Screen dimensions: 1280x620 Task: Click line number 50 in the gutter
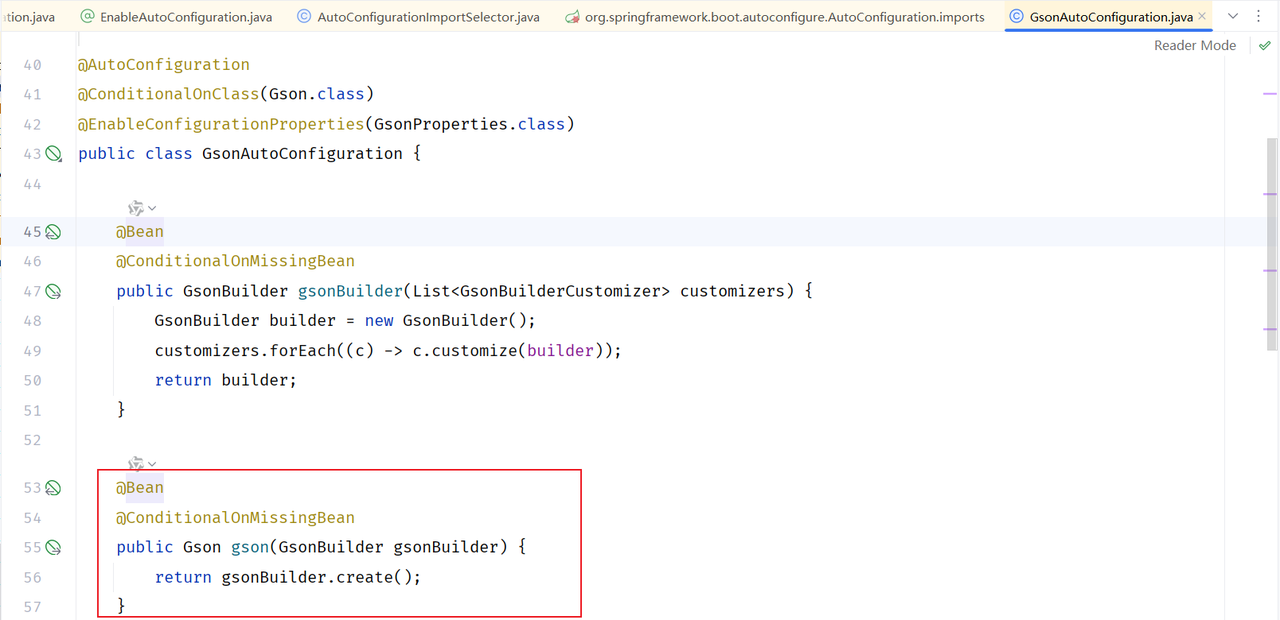pos(32,381)
